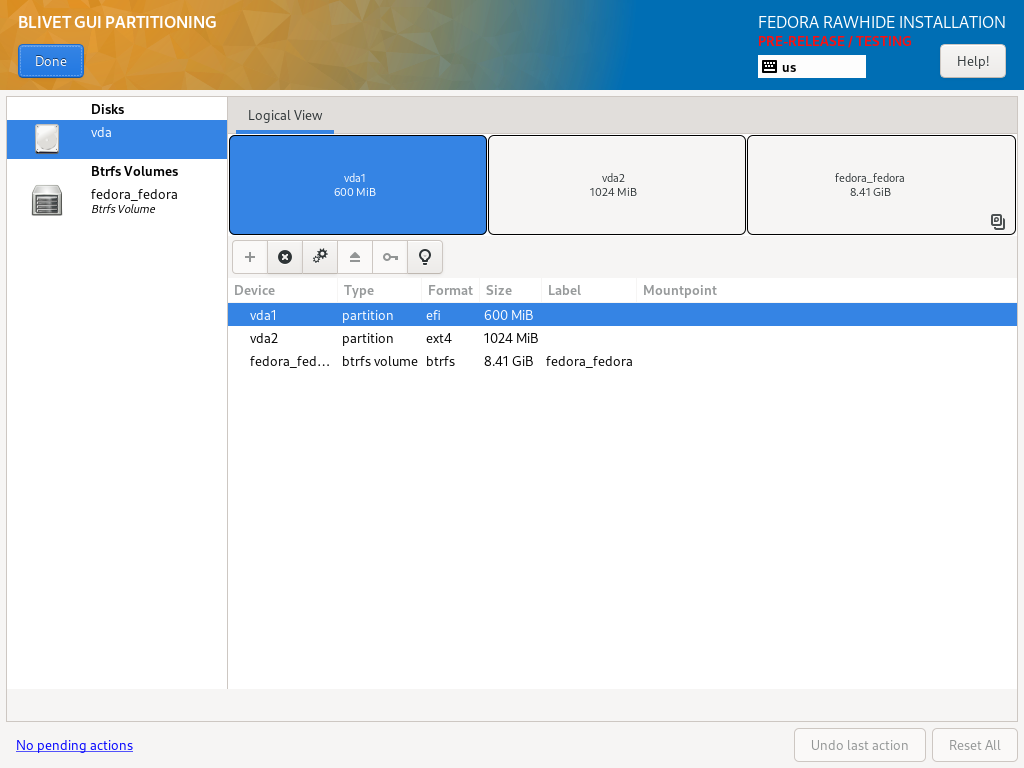Click the delete selected device icon
This screenshot has height=768, width=1024.
[x=285, y=257]
